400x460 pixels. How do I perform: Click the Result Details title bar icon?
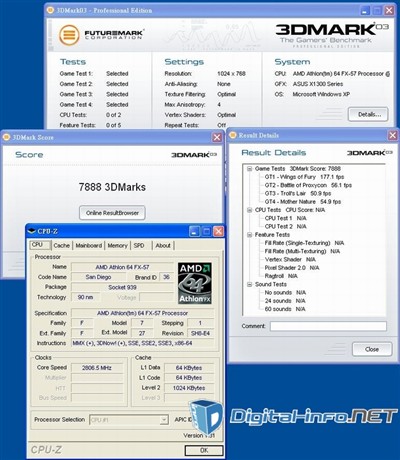233,135
